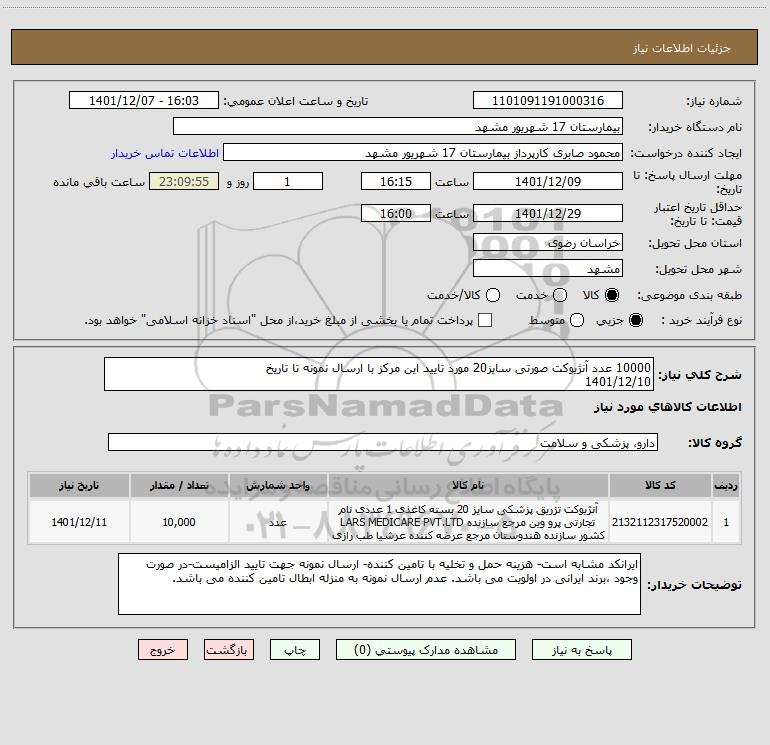770x745 pixels.
Task: Click the نام کالا column header
Action: point(468,485)
